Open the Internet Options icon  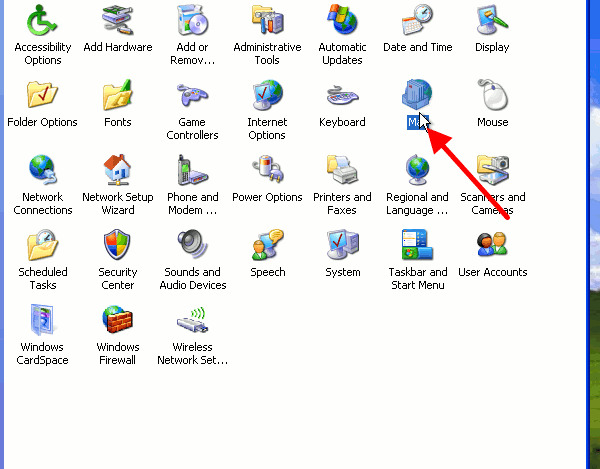point(267,94)
